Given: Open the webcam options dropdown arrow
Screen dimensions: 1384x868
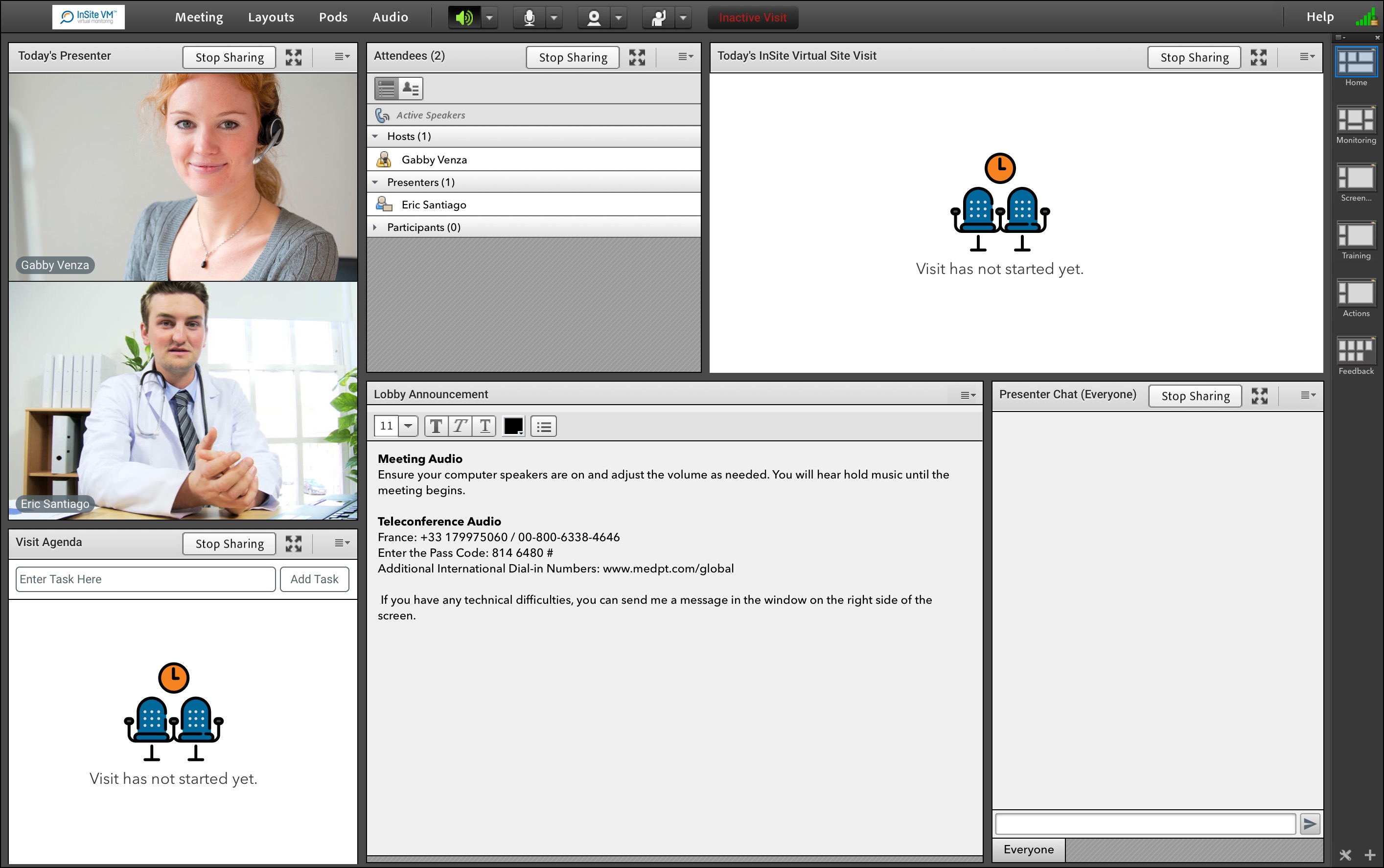Looking at the screenshot, I should (x=618, y=18).
